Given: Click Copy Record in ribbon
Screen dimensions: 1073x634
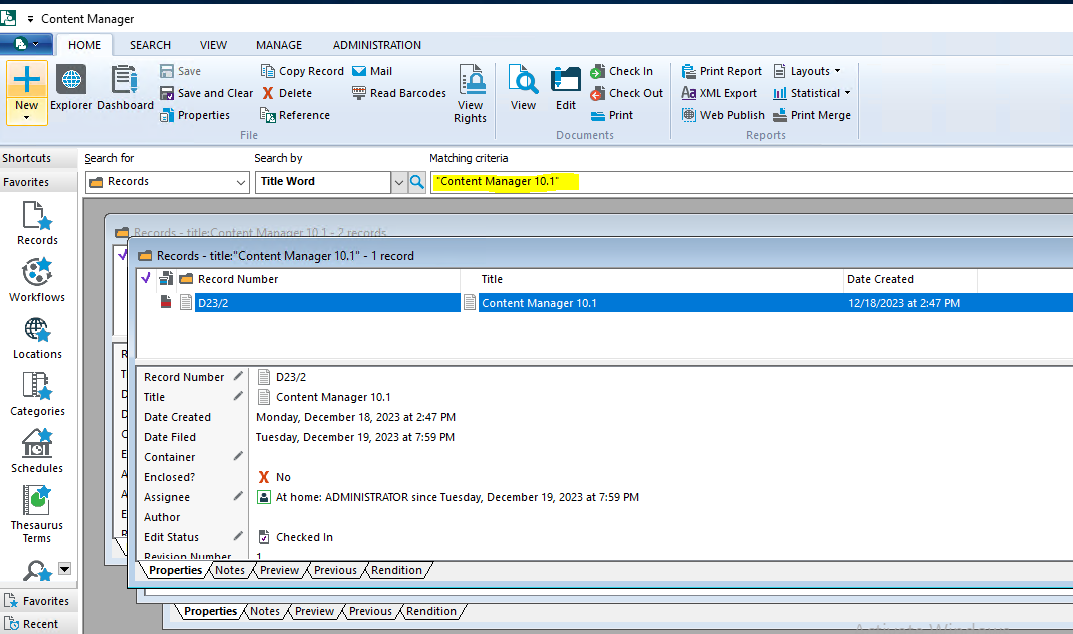Looking at the screenshot, I should point(302,71).
